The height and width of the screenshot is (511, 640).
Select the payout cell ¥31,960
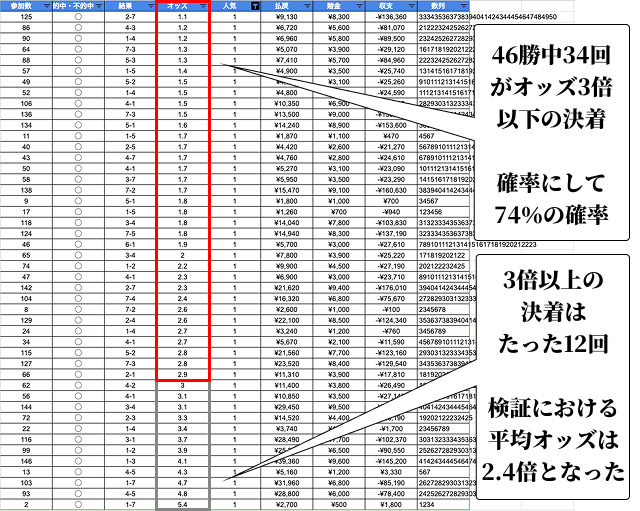[286, 483]
